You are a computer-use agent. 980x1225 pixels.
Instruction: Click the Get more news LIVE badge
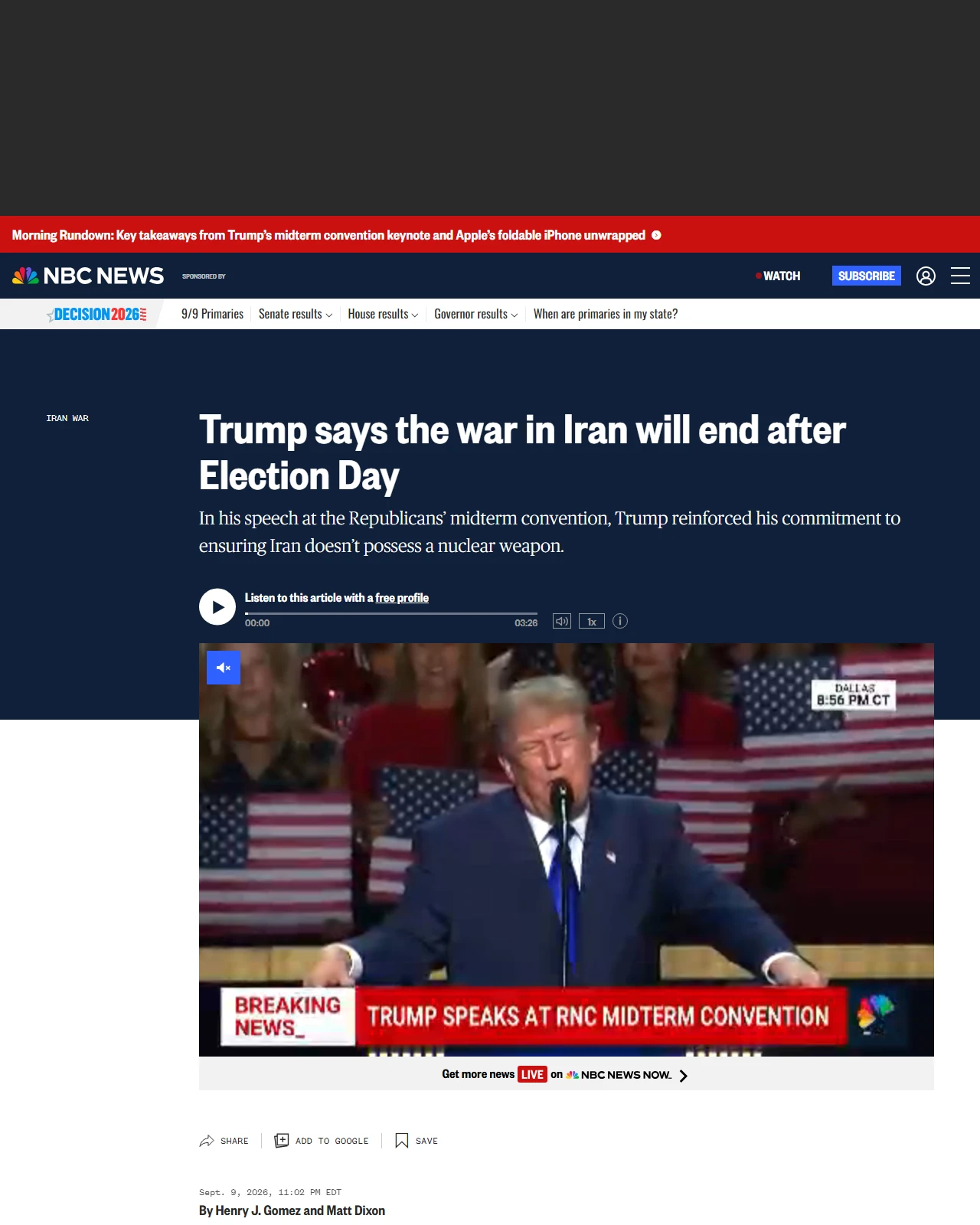(532, 1075)
